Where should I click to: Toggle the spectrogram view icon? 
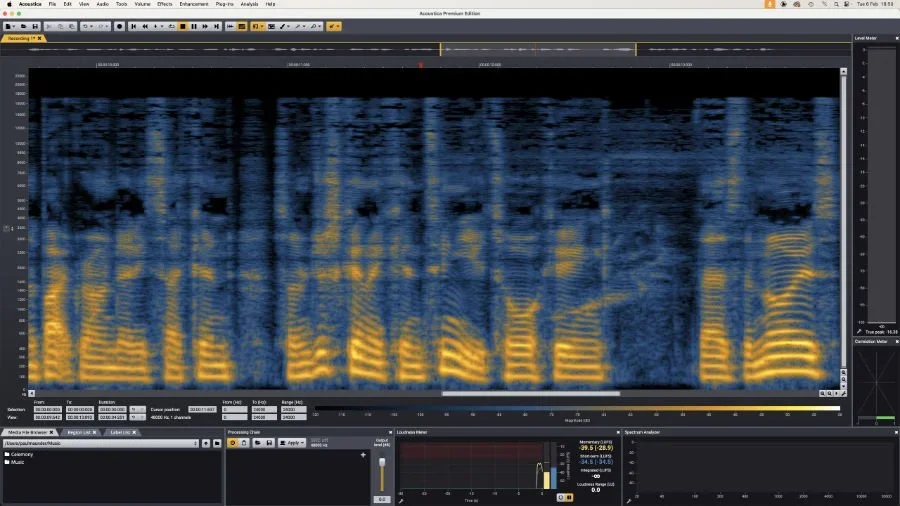tap(242, 26)
